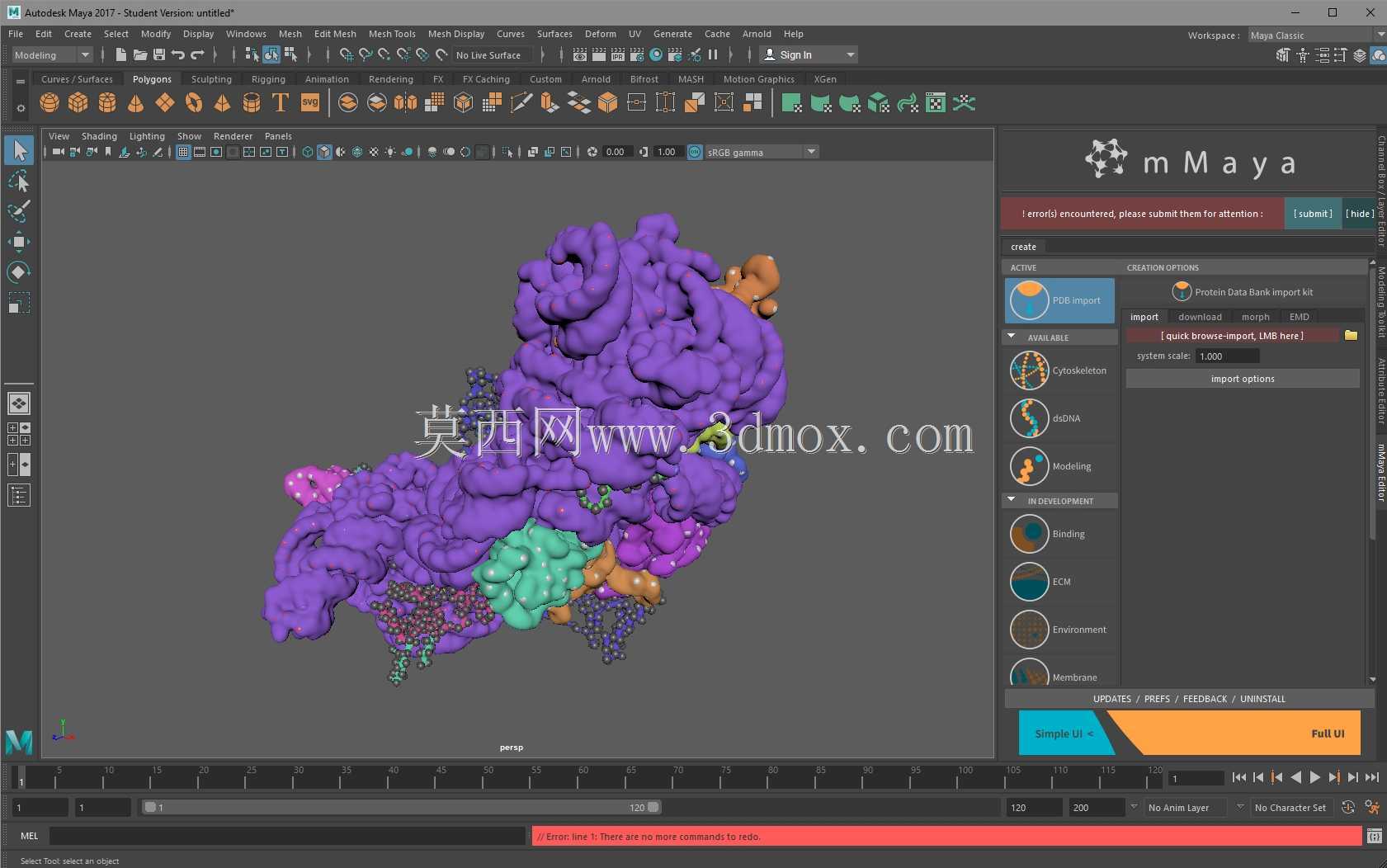Click the Save Scene icon
Screen dimensions: 1387x868
(159, 55)
